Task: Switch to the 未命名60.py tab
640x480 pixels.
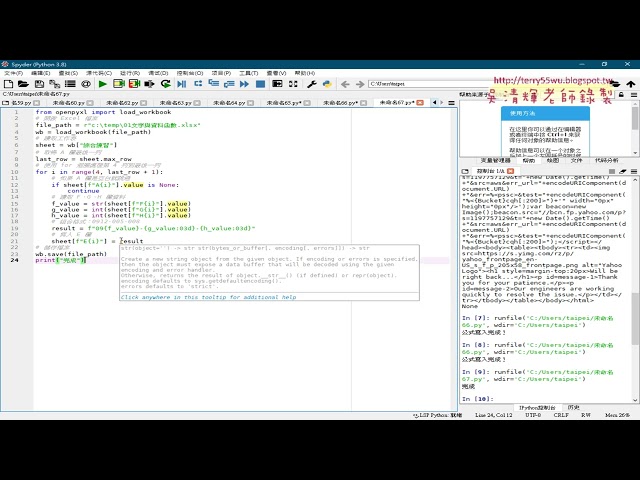Action: click(x=69, y=103)
